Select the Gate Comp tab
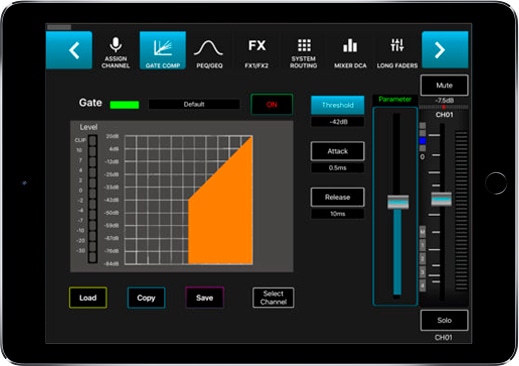 [163, 50]
